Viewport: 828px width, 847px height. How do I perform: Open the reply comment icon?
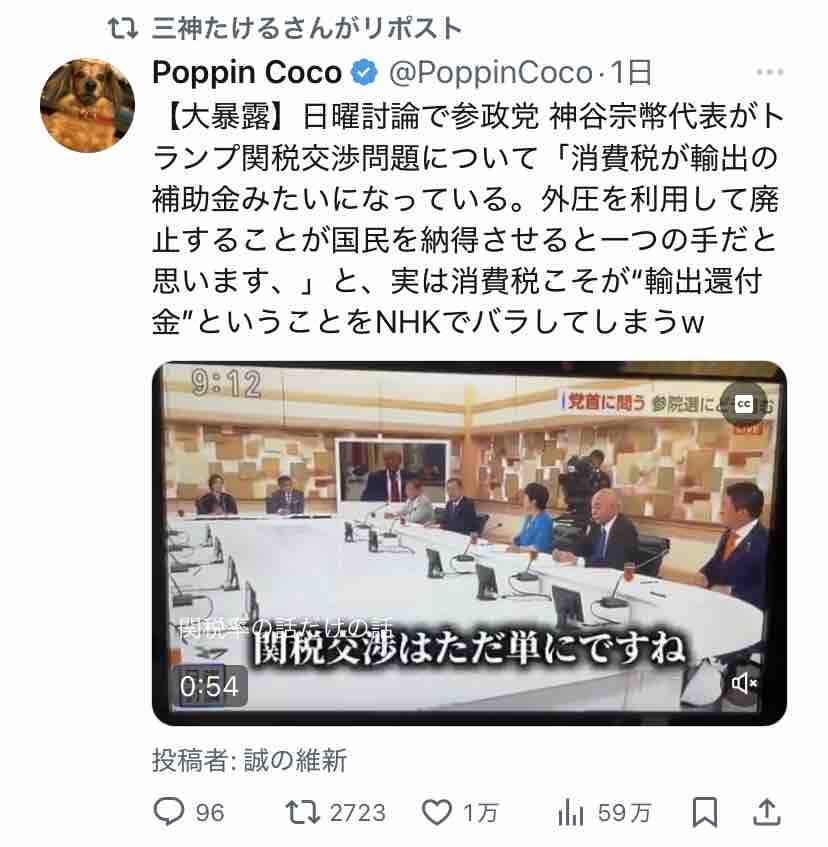(x=169, y=811)
